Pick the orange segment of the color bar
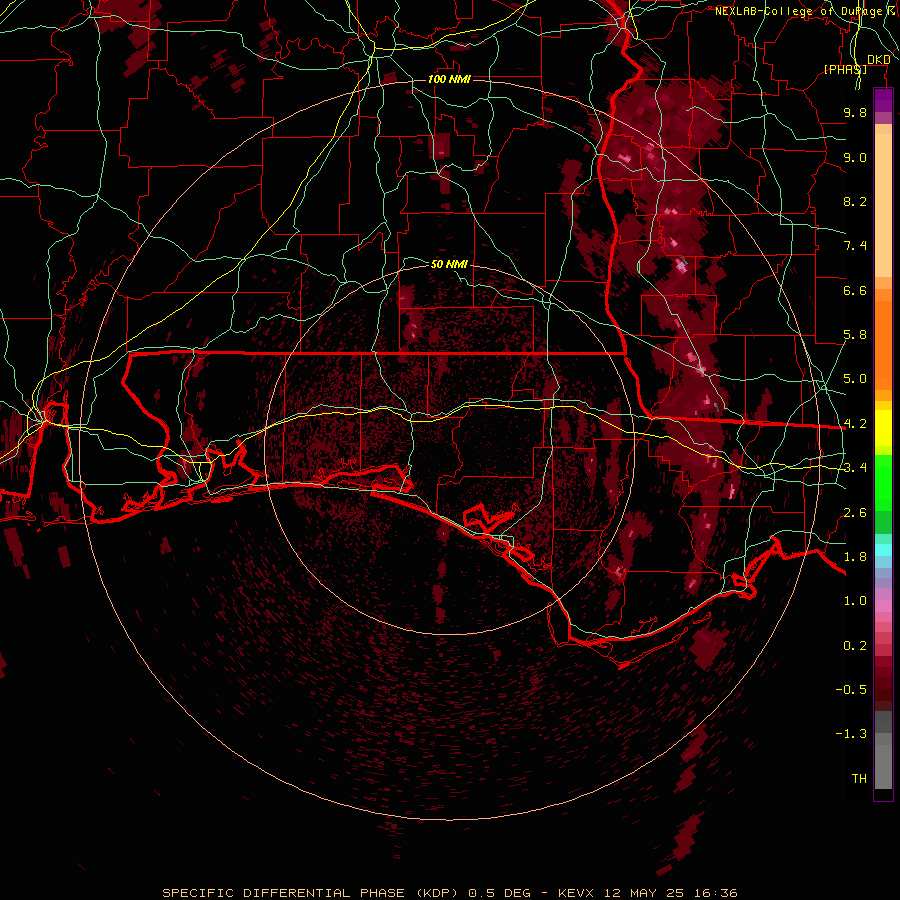900x900 pixels. click(883, 339)
